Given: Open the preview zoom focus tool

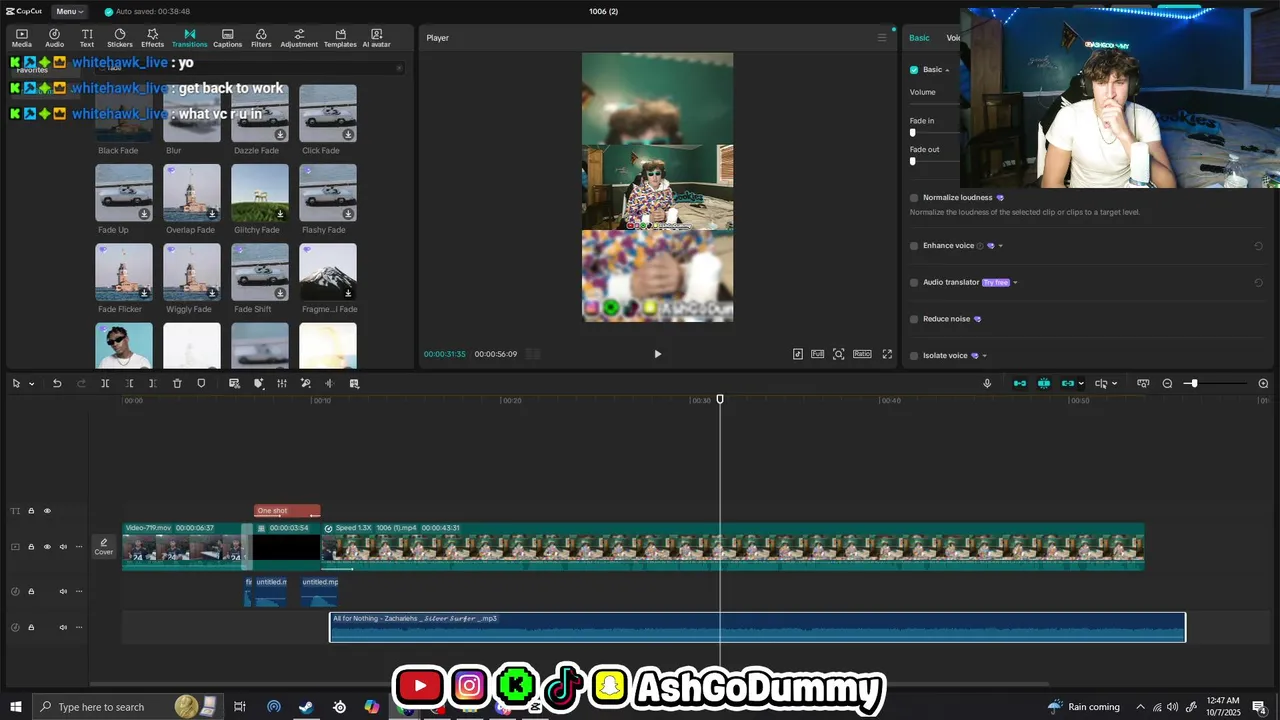Looking at the screenshot, I should click(839, 354).
